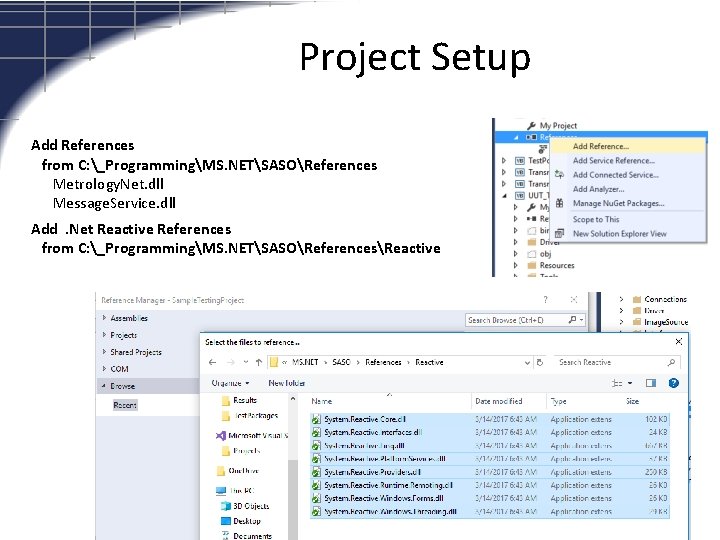Click the References breadcrumb in address bar

[x=383, y=362]
